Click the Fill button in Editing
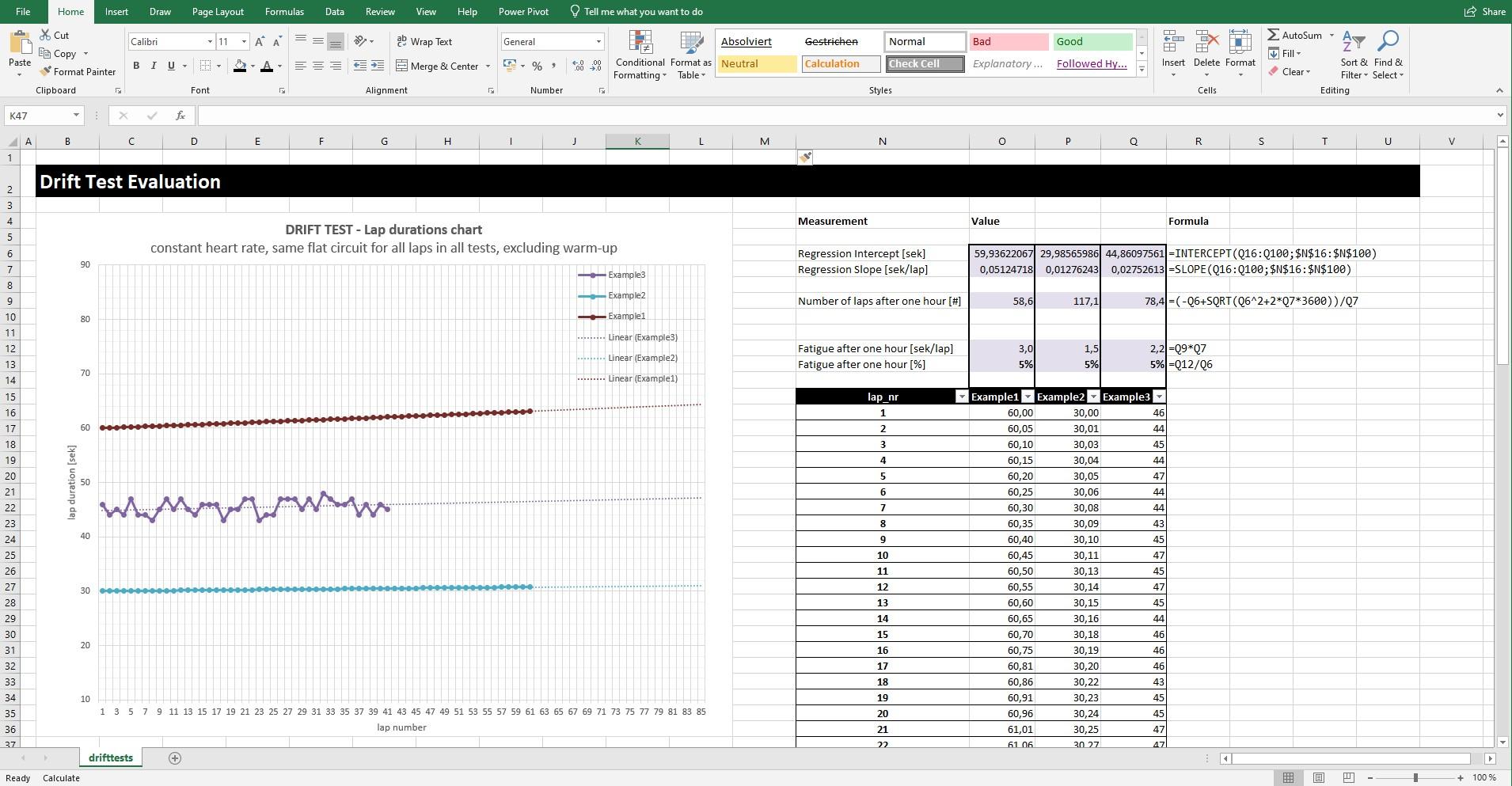This screenshot has height=786, width=1512. [1284, 54]
